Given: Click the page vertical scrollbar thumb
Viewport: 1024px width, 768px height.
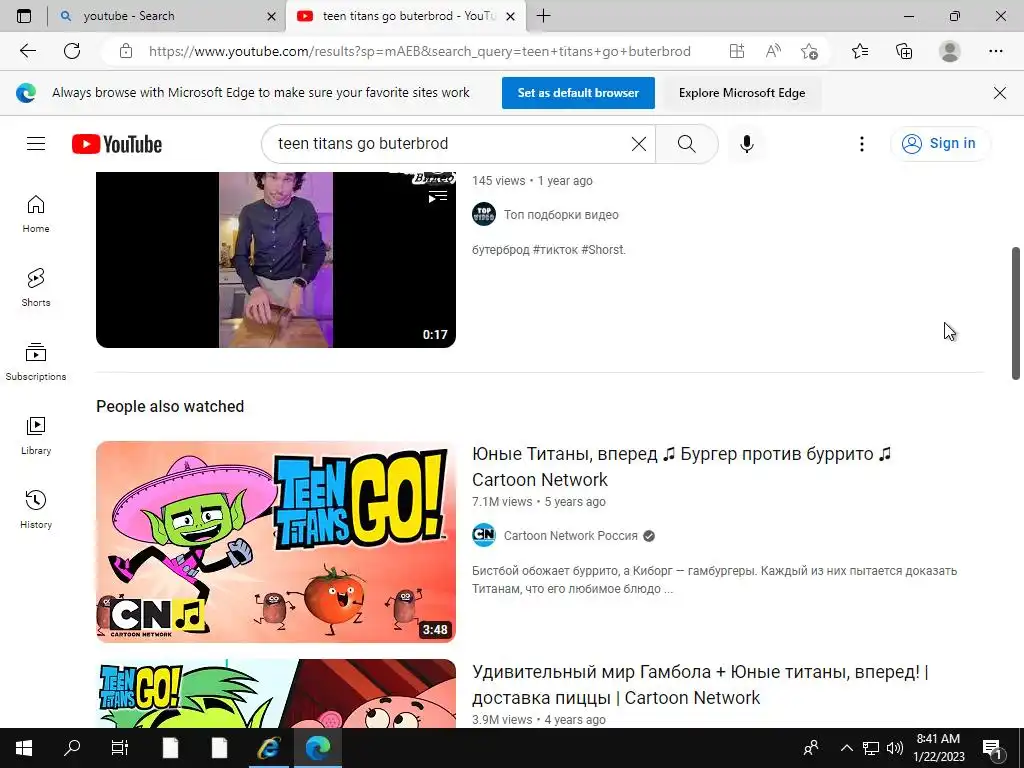Looking at the screenshot, I should 1016,313.
